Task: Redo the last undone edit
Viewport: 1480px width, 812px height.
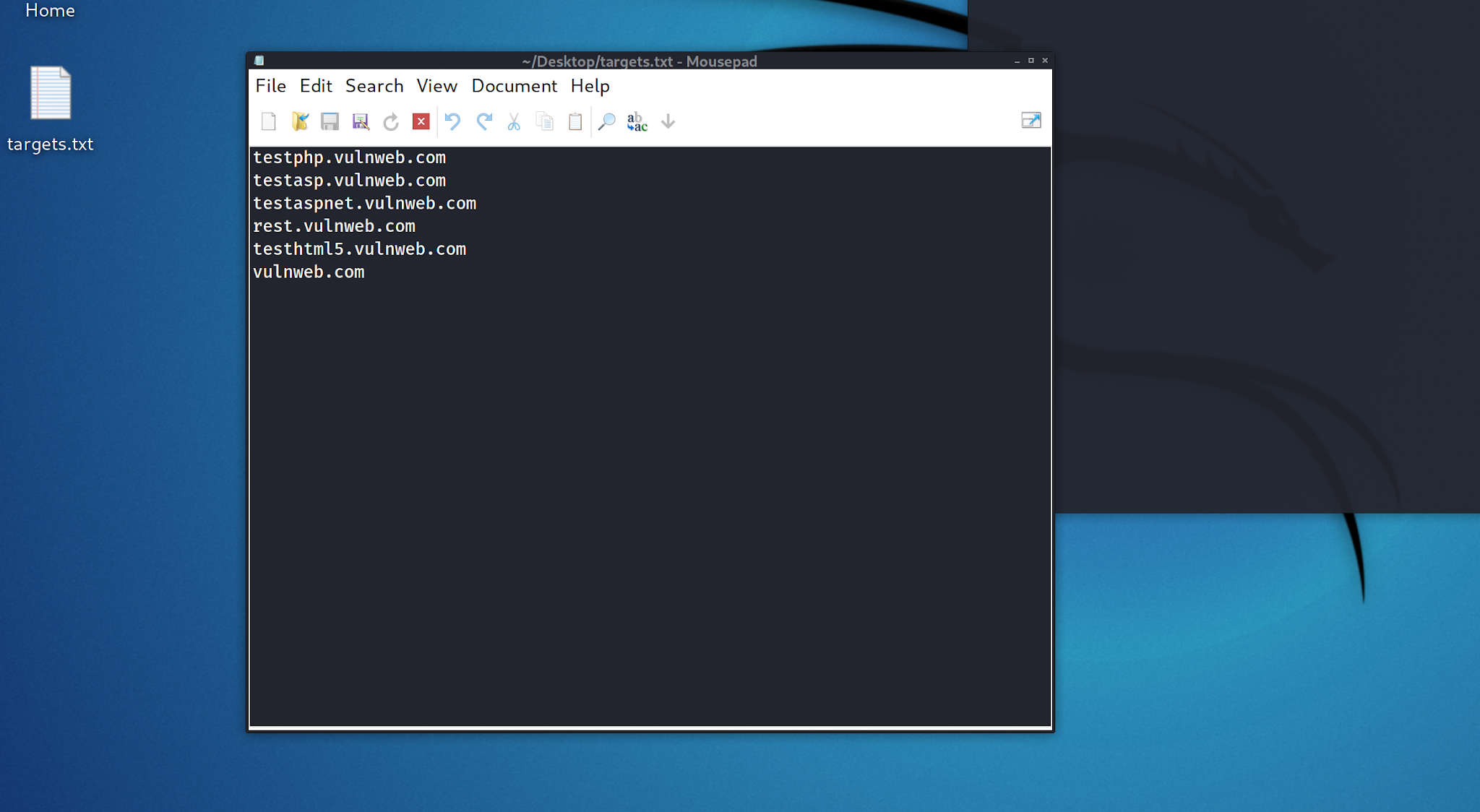Action: pyautogui.click(x=484, y=121)
